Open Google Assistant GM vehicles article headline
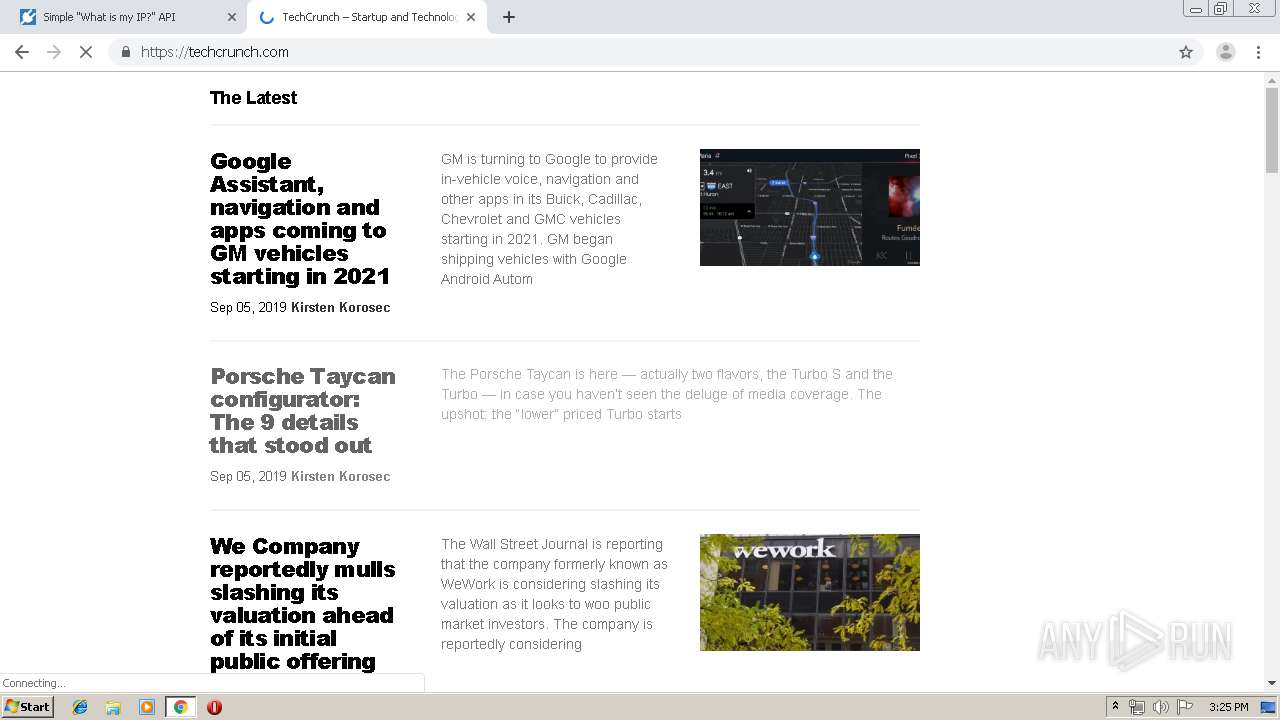Screen dimensions: 1280x720 tap(300, 219)
